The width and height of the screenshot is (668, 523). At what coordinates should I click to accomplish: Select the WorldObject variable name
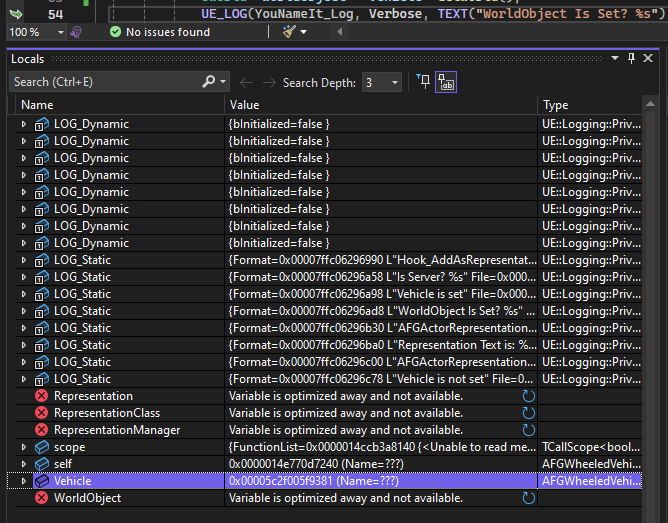coord(87,498)
